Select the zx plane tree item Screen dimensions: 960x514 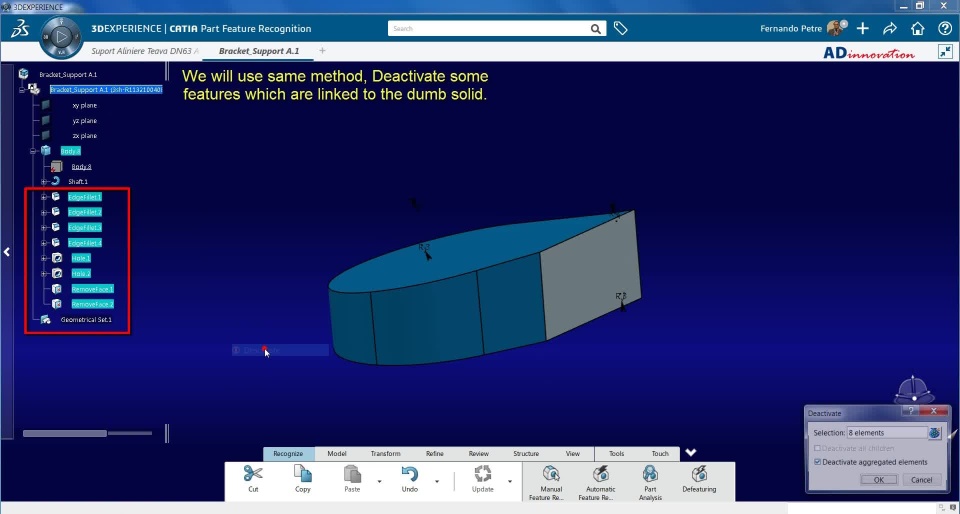pos(84,136)
